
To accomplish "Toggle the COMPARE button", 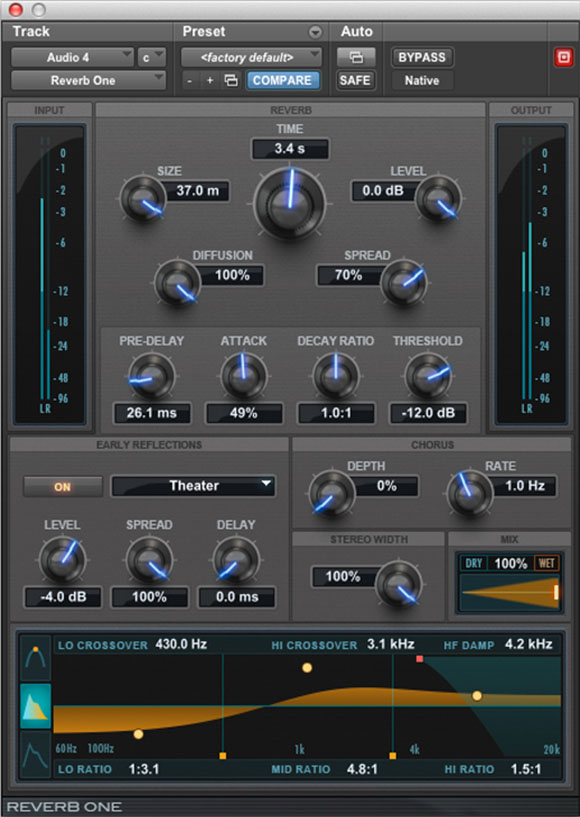I will point(282,80).
